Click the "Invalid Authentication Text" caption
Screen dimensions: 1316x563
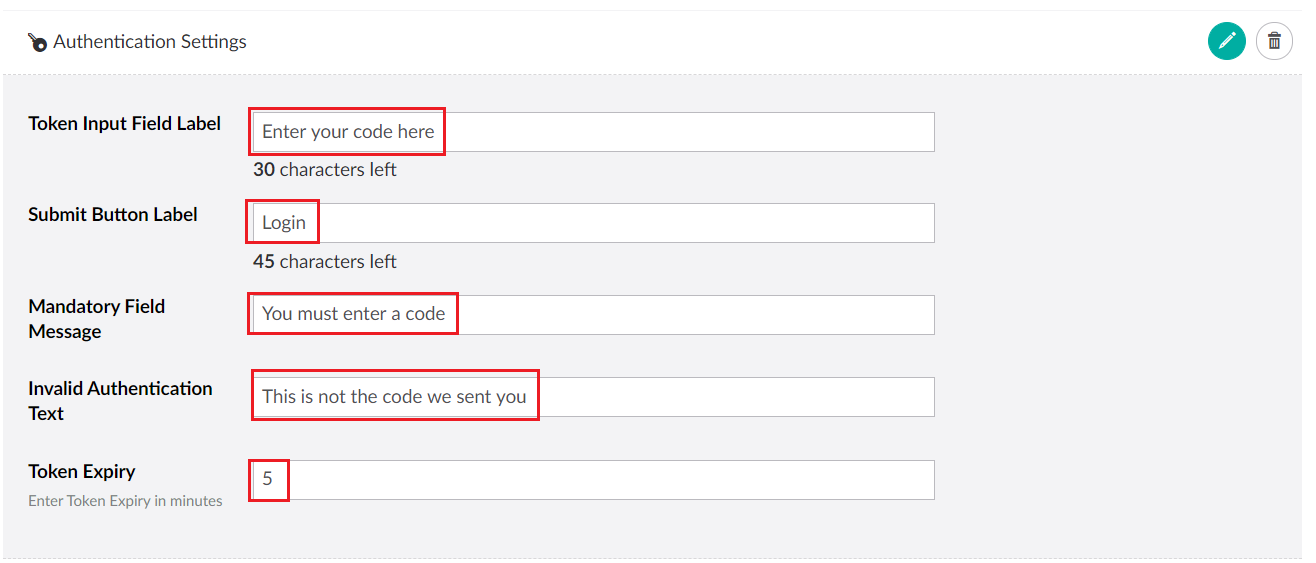point(120,400)
